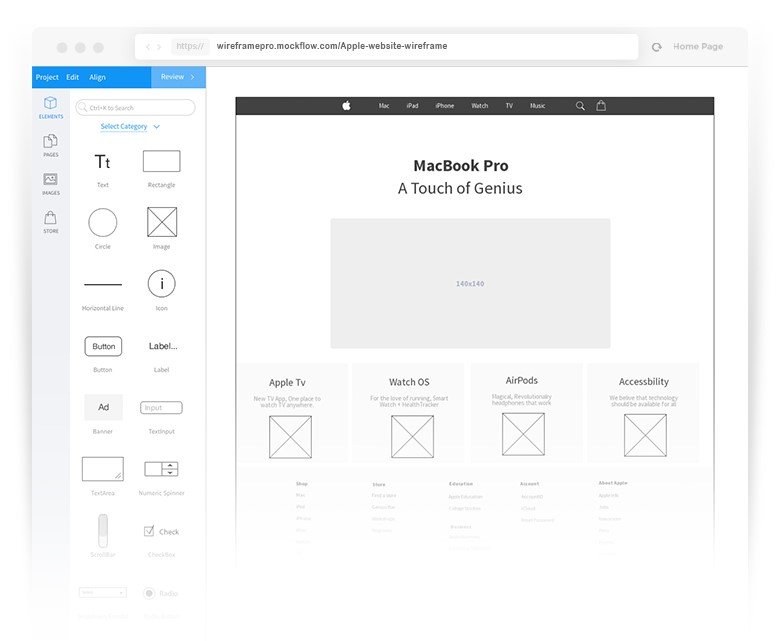780x641 pixels.
Task: Select the Icon element with info symbol
Action: click(162, 284)
